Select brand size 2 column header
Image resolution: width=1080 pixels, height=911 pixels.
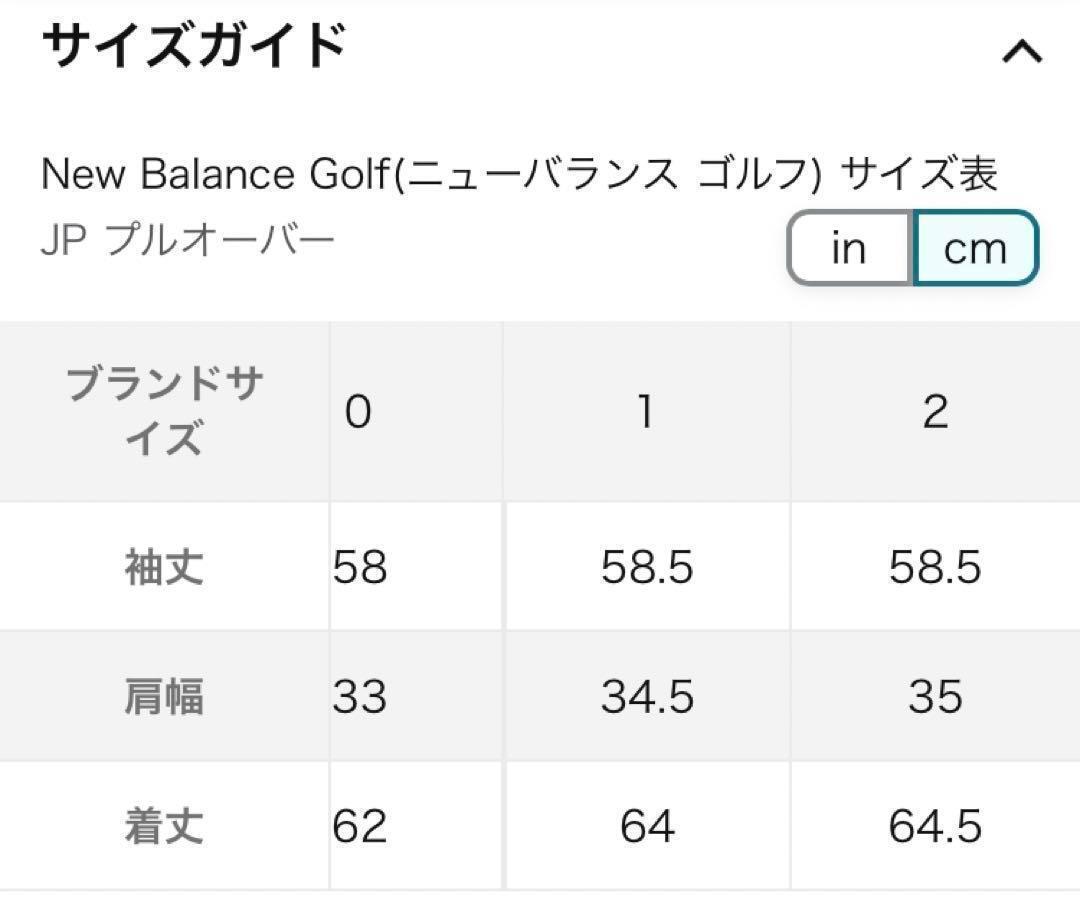coord(935,411)
